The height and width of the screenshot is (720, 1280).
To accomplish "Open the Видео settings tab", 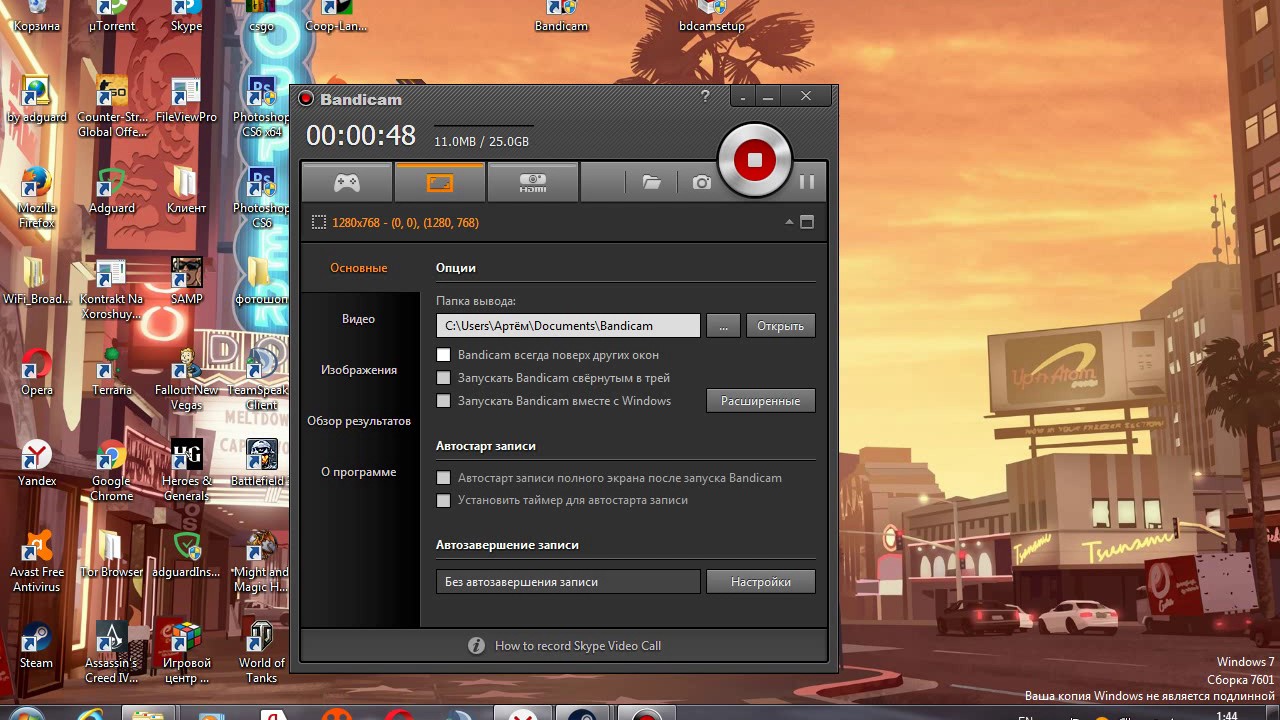I will point(359,319).
